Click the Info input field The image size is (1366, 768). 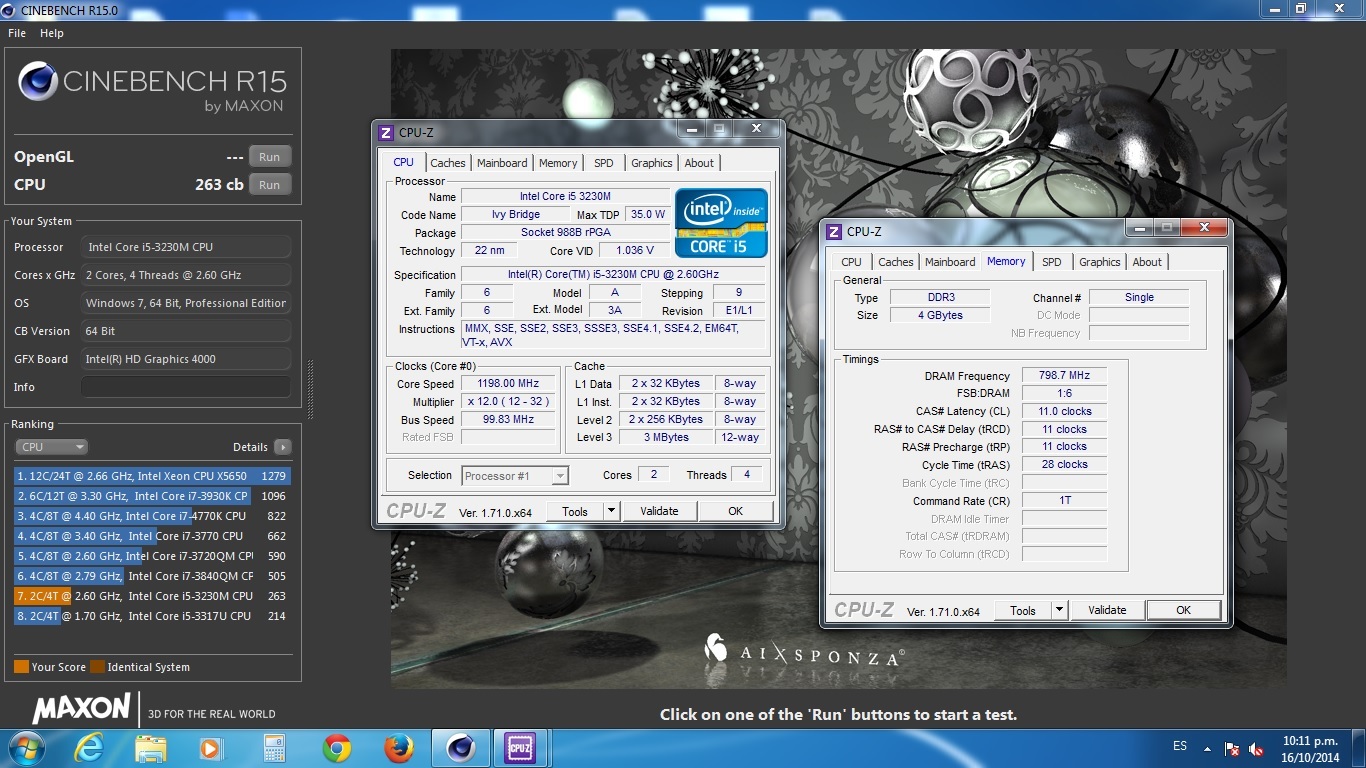point(186,387)
